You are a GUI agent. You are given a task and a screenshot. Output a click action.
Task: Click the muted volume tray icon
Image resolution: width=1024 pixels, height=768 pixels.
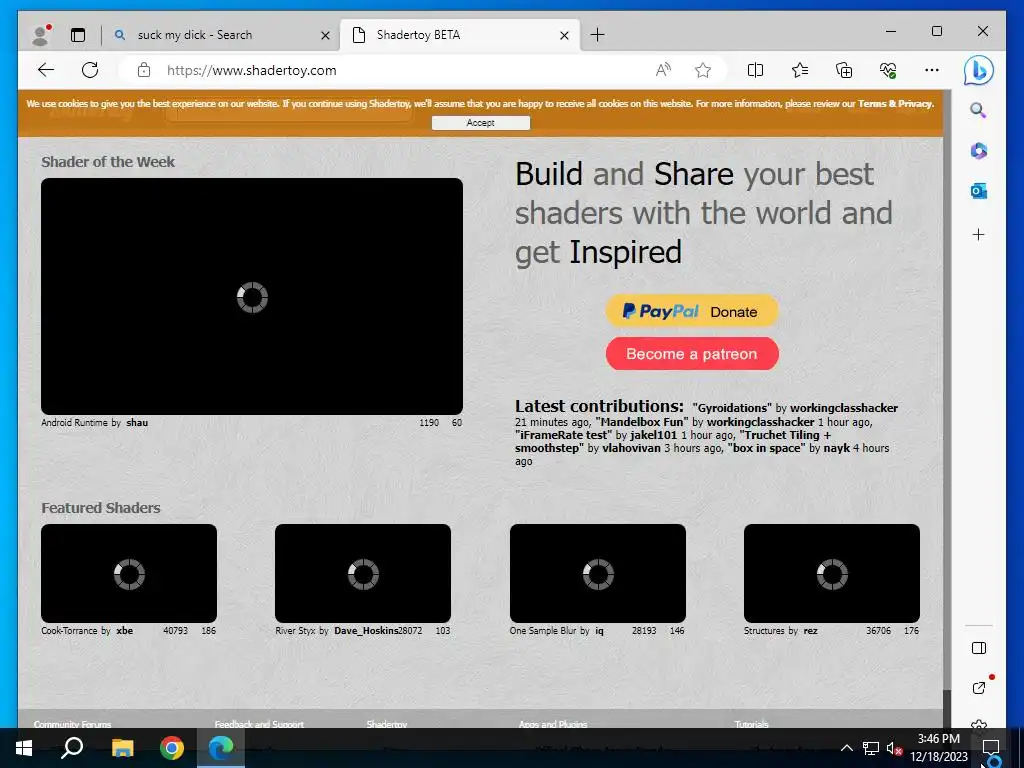(893, 748)
